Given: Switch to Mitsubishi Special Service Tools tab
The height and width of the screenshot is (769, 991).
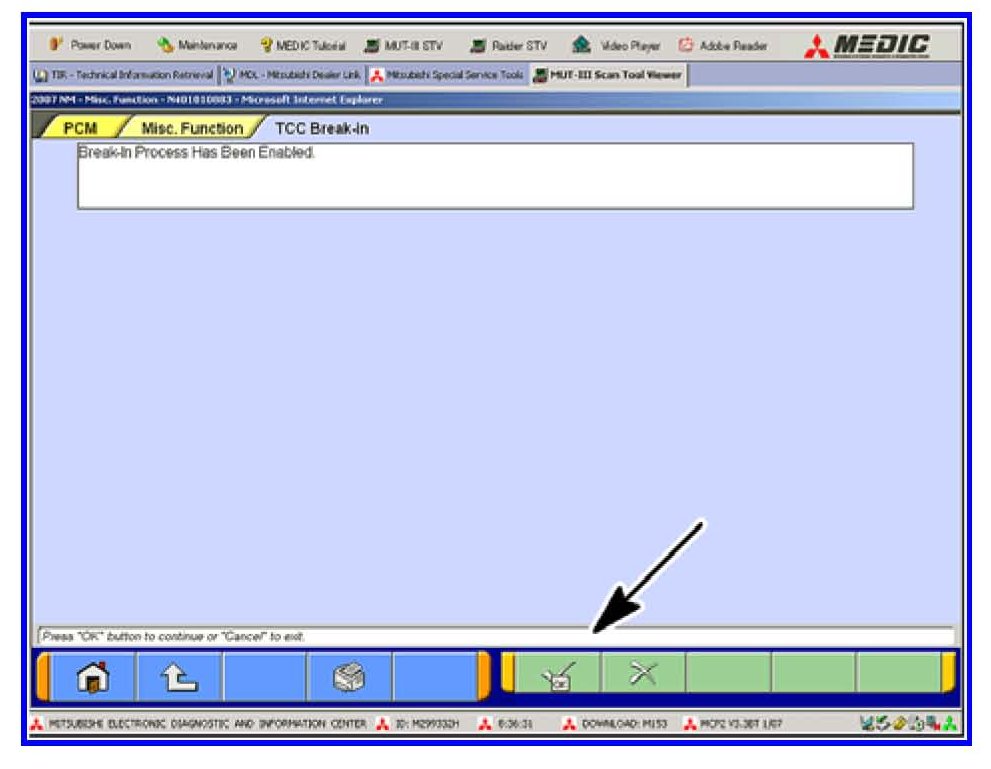Looking at the screenshot, I should click(447, 76).
